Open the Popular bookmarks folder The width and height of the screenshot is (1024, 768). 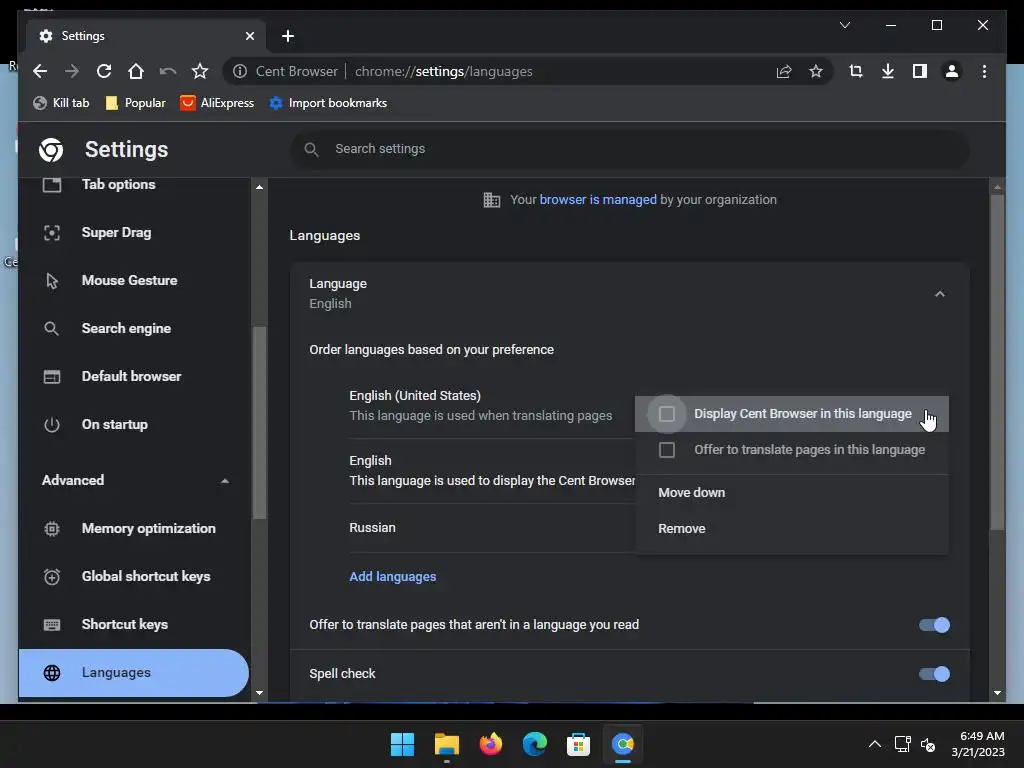135,103
